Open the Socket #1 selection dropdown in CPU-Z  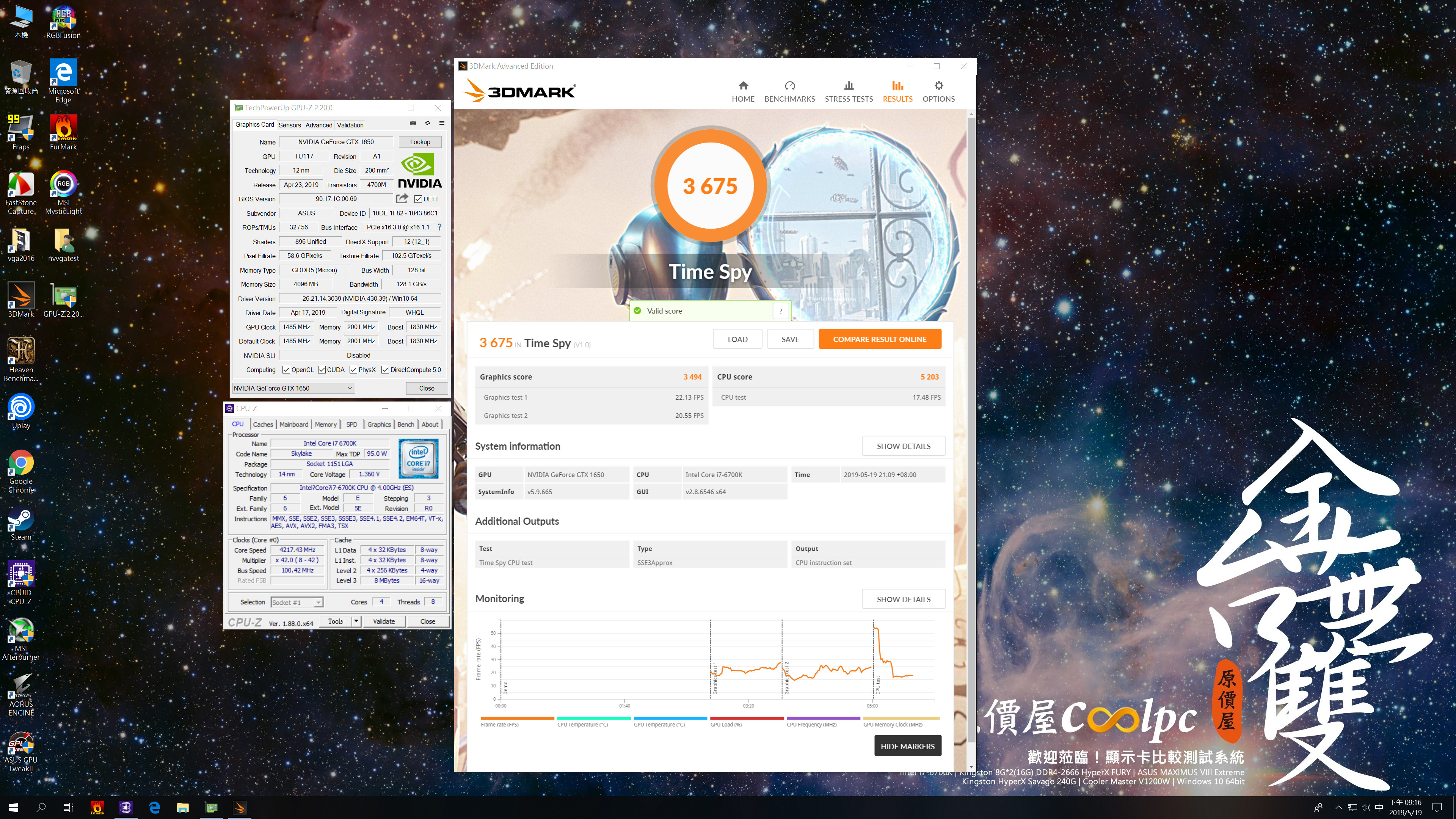coord(297,602)
